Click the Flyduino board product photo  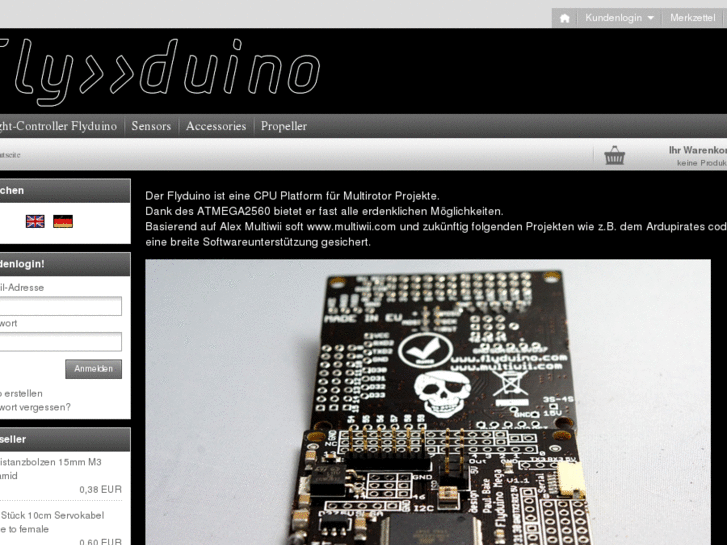pos(427,402)
